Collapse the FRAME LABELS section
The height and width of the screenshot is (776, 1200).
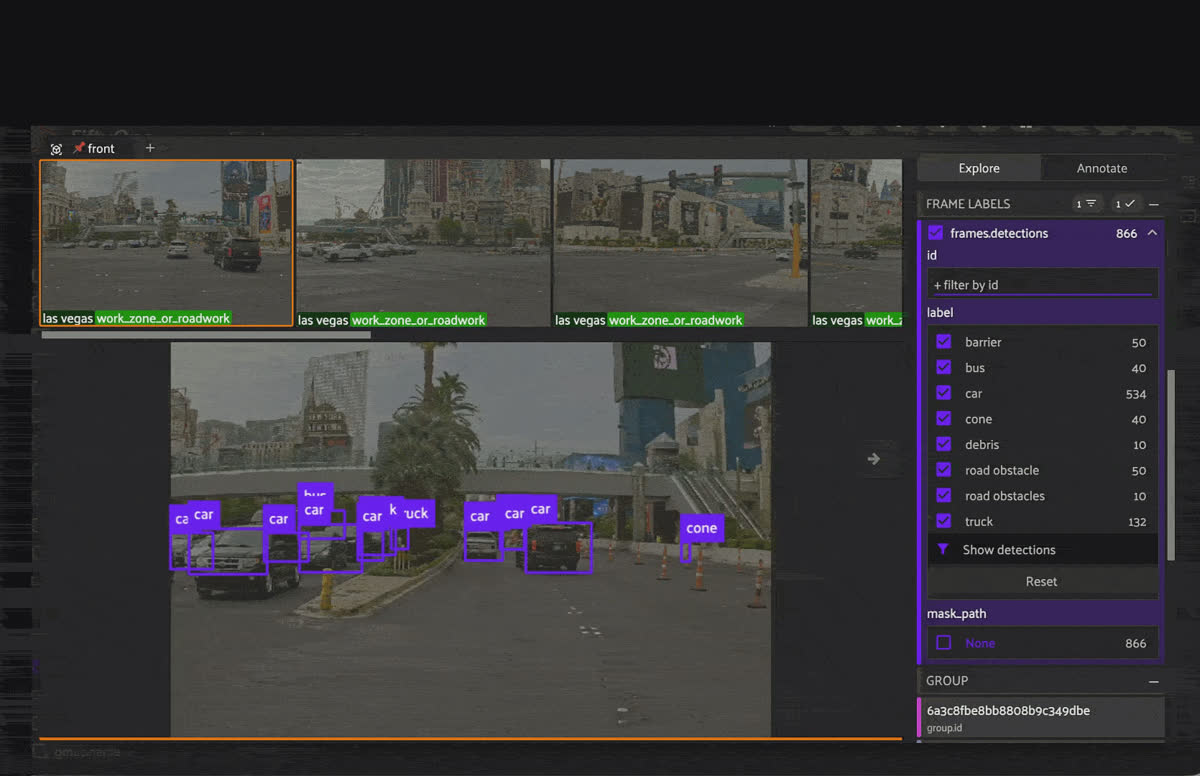[x=1153, y=204]
